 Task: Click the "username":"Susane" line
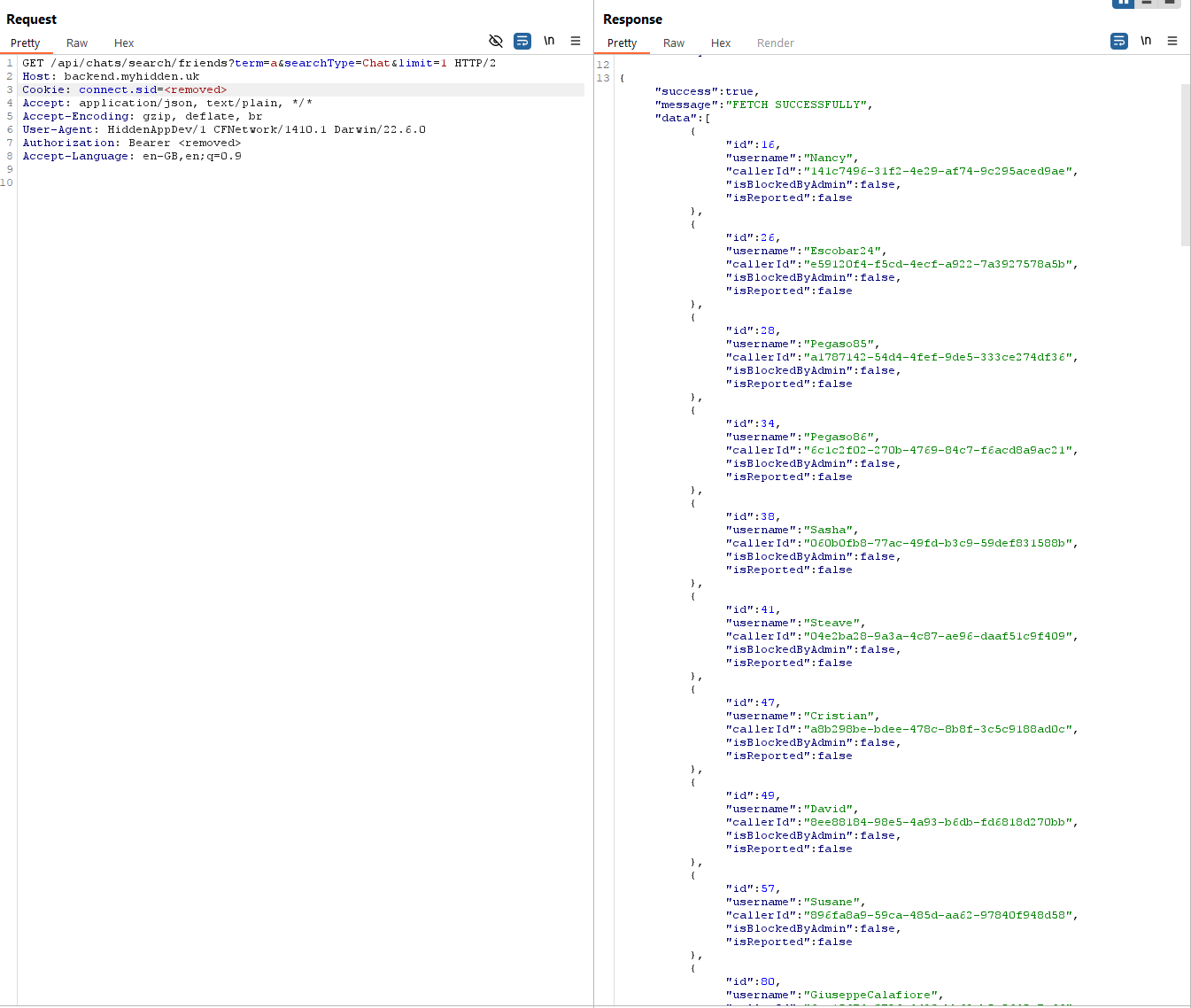point(795,902)
